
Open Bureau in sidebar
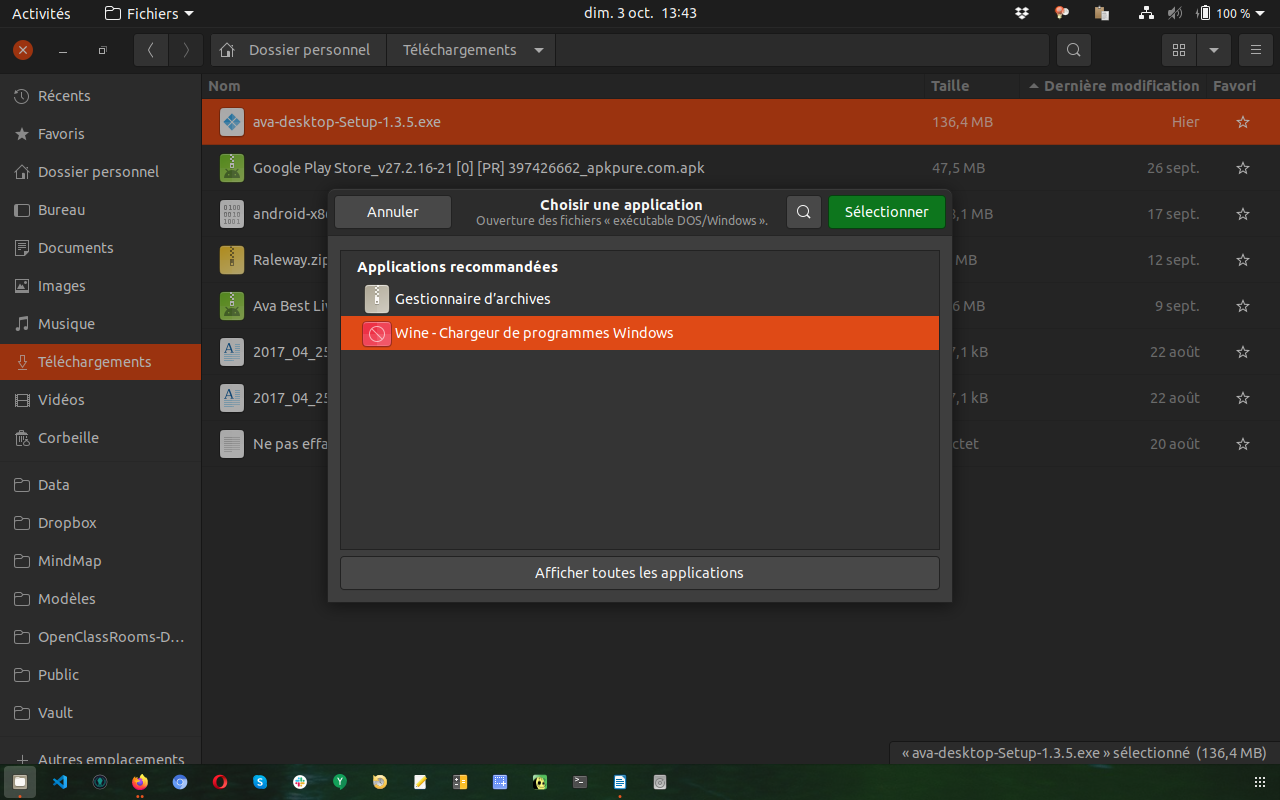click(x=100, y=210)
